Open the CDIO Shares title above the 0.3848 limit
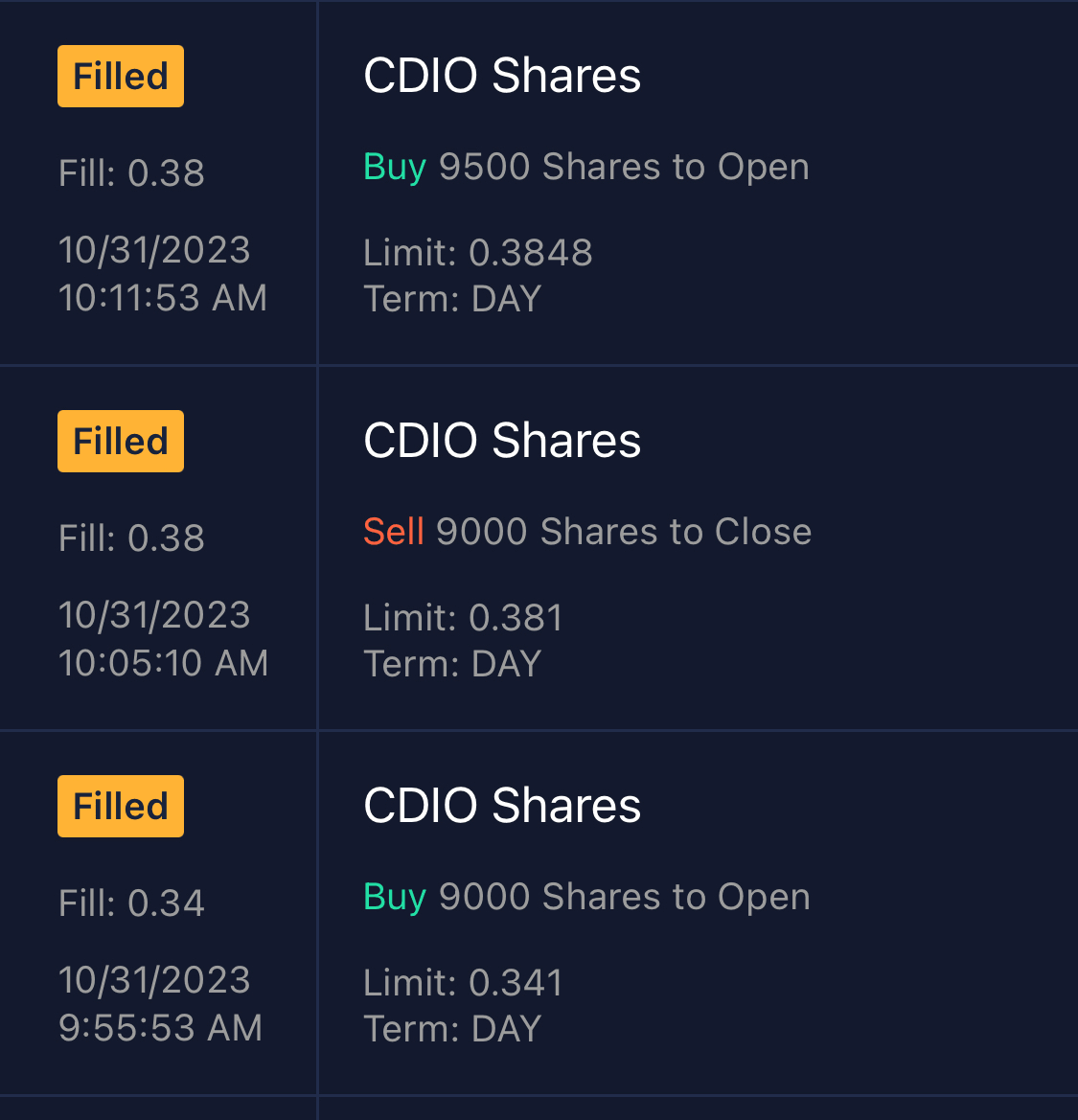The height and width of the screenshot is (1120, 1078). point(502,77)
